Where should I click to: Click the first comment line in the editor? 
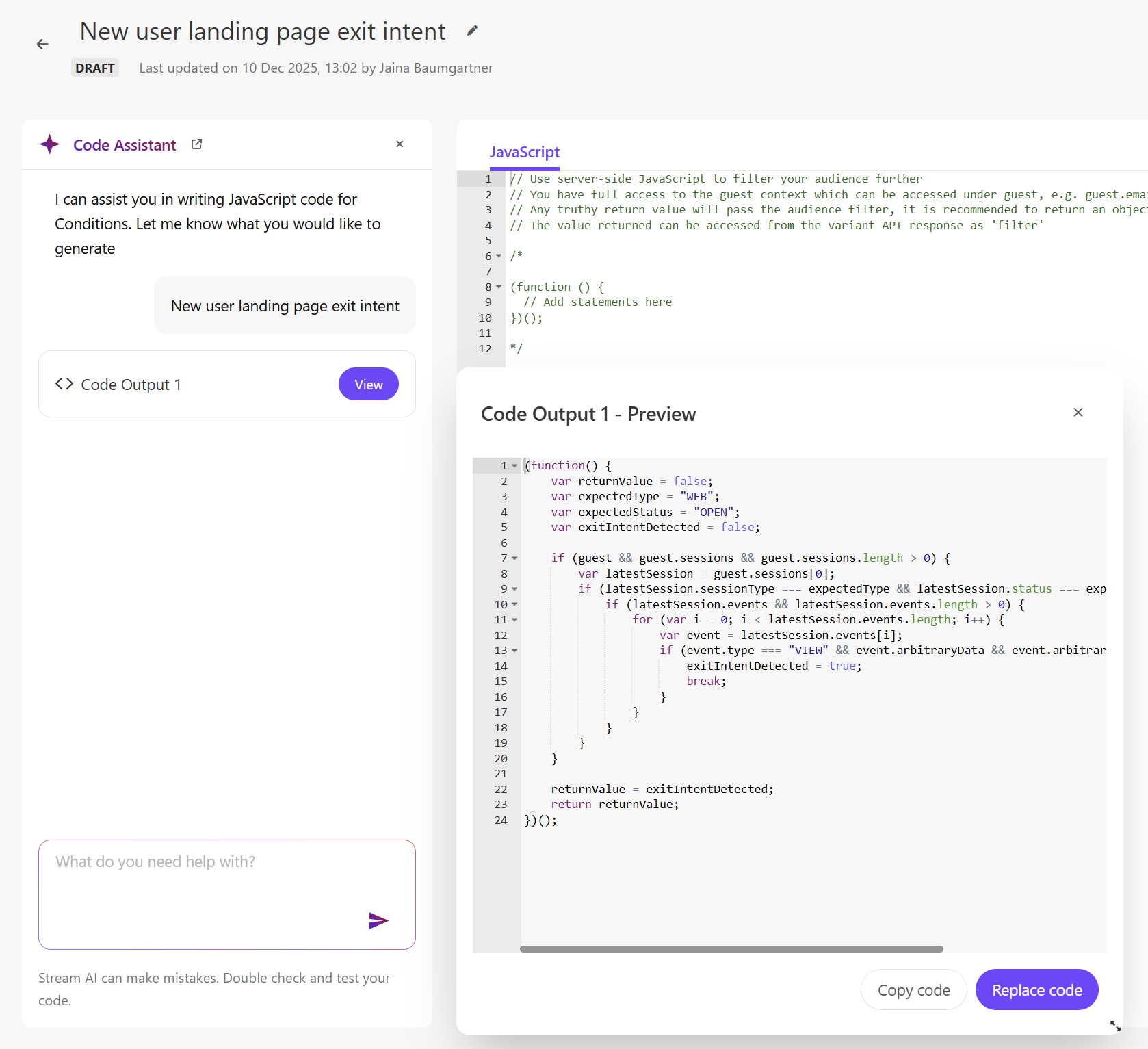(716, 179)
